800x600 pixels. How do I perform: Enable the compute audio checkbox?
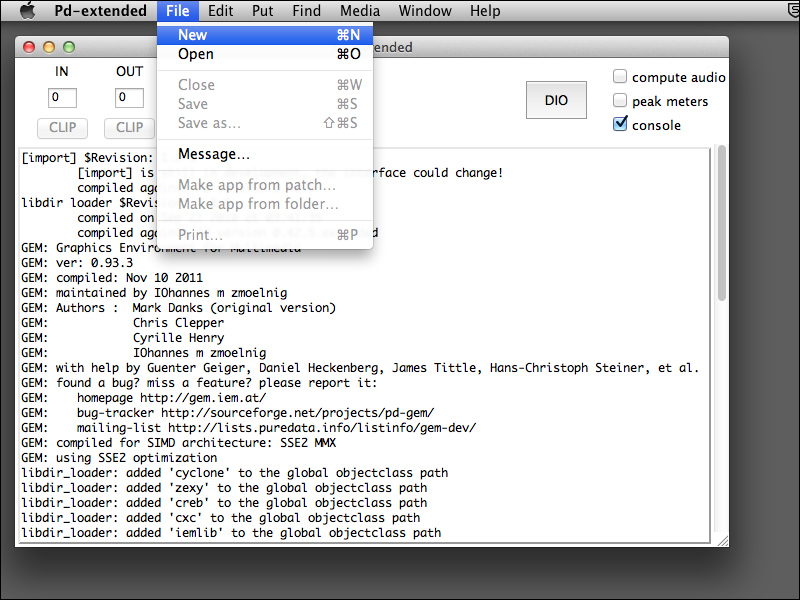620,77
